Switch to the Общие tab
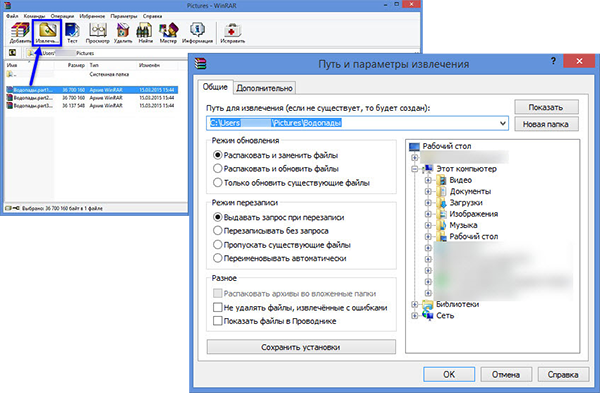600x393 pixels. (215, 87)
